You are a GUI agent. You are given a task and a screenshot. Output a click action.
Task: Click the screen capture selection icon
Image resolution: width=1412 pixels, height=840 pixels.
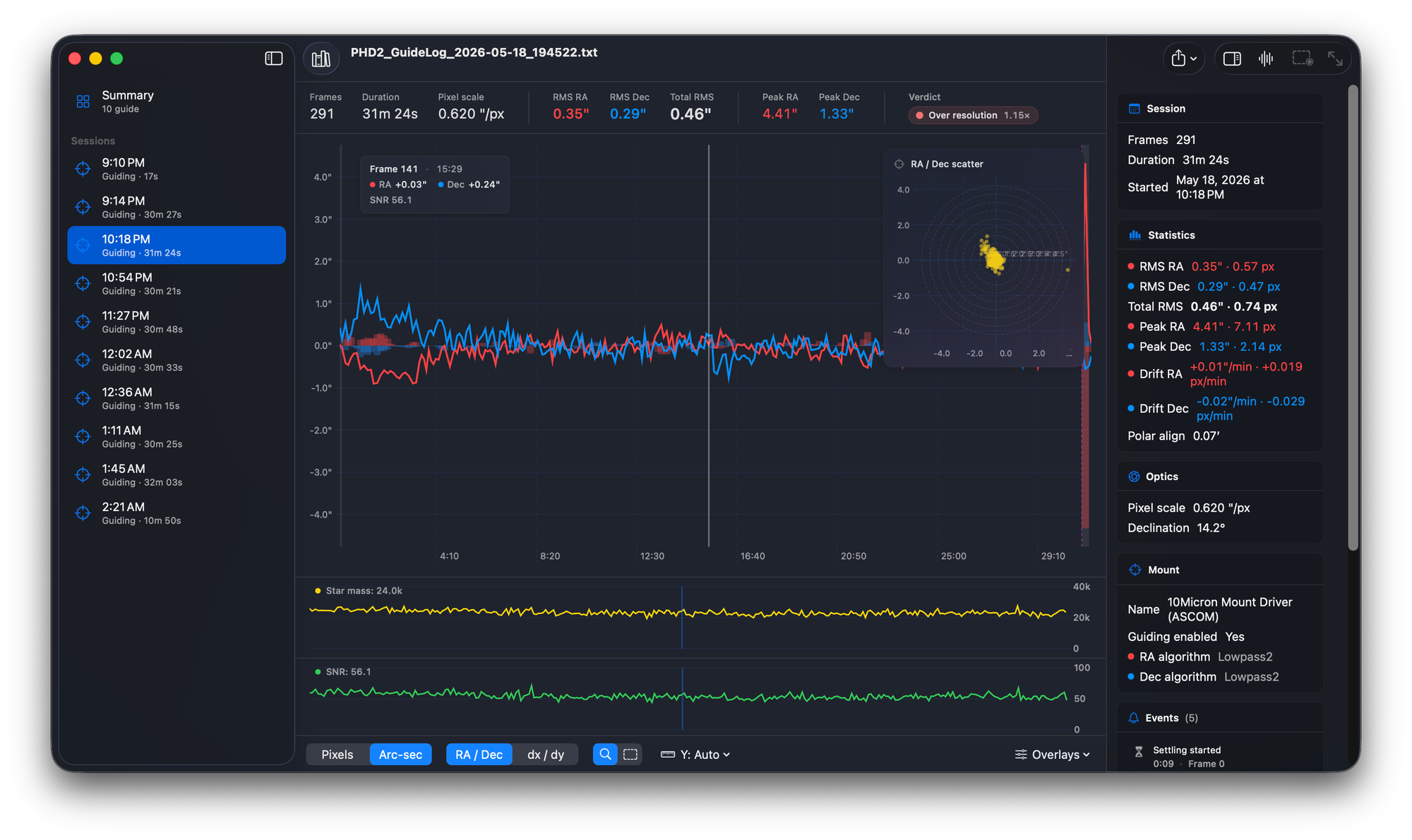pos(1303,59)
